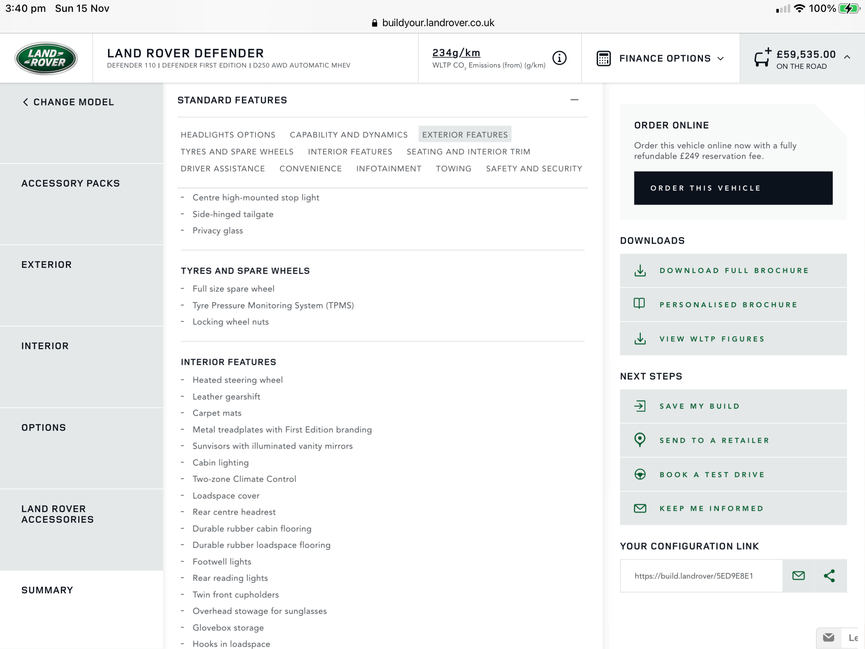Tap the battery indicator in status bar
Screen dimensions: 865x649
click(848, 8)
